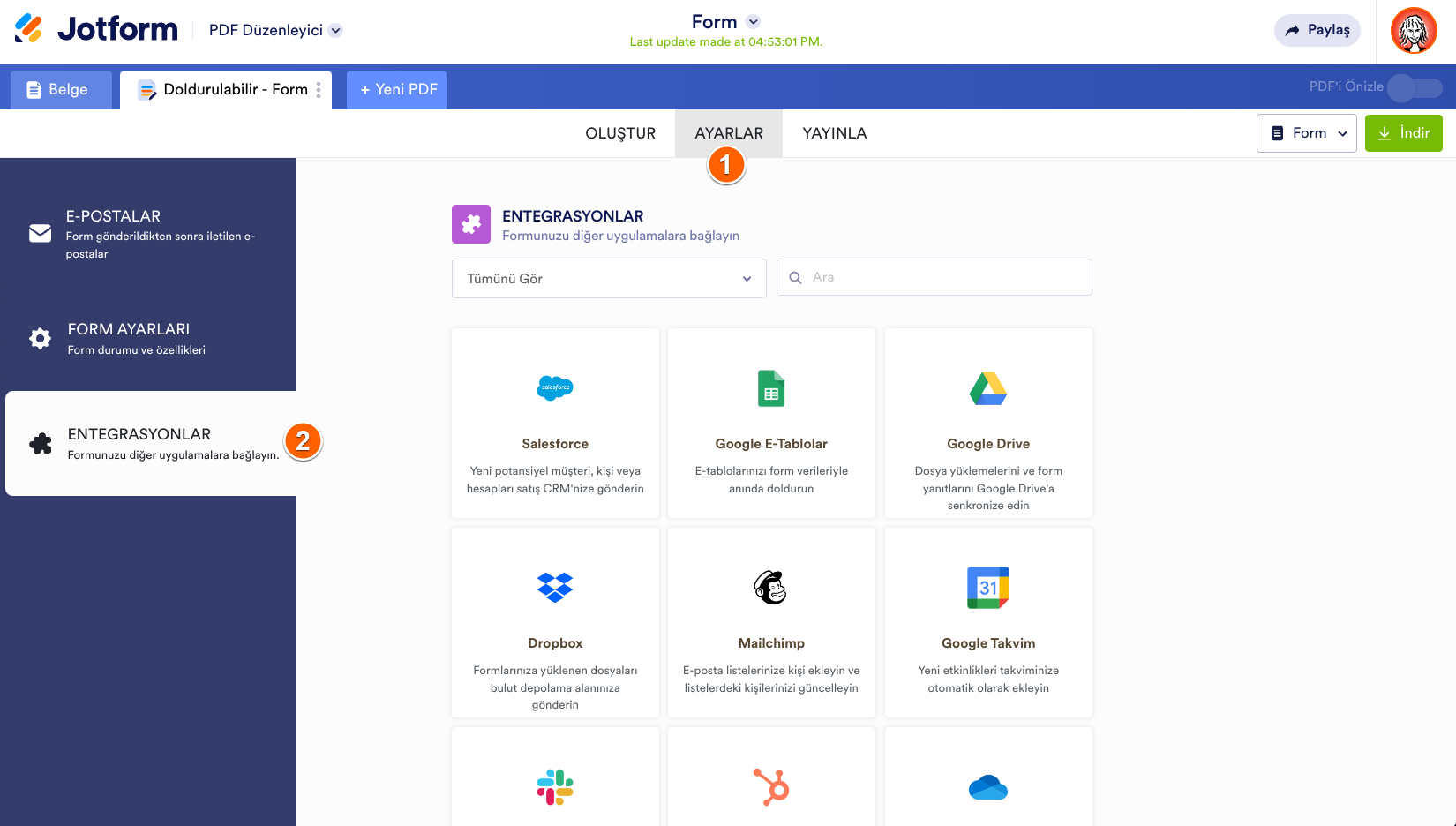This screenshot has height=826, width=1456.
Task: Click the PDF Düzenleyici label
Action: 266,30
